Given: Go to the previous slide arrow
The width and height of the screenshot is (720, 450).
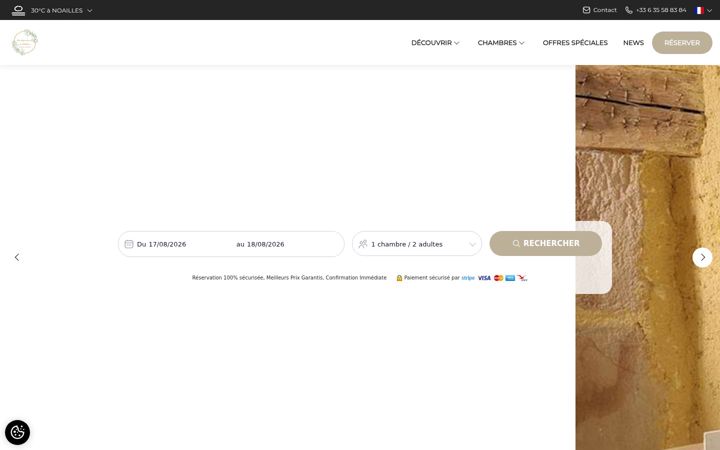Looking at the screenshot, I should pos(17,257).
